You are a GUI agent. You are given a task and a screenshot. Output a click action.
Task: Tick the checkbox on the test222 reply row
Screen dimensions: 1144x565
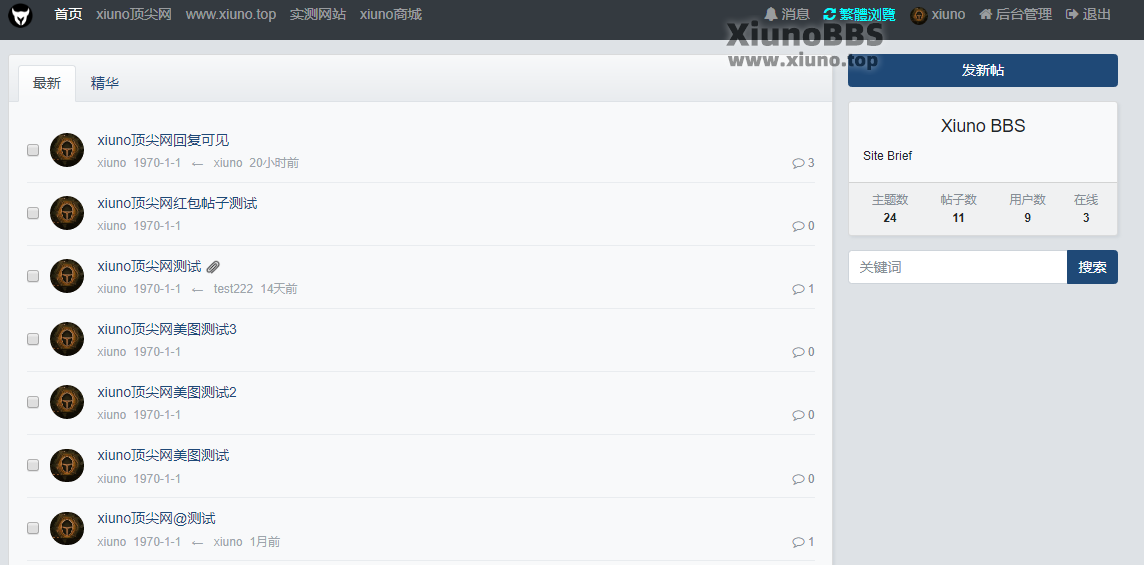pyautogui.click(x=33, y=276)
